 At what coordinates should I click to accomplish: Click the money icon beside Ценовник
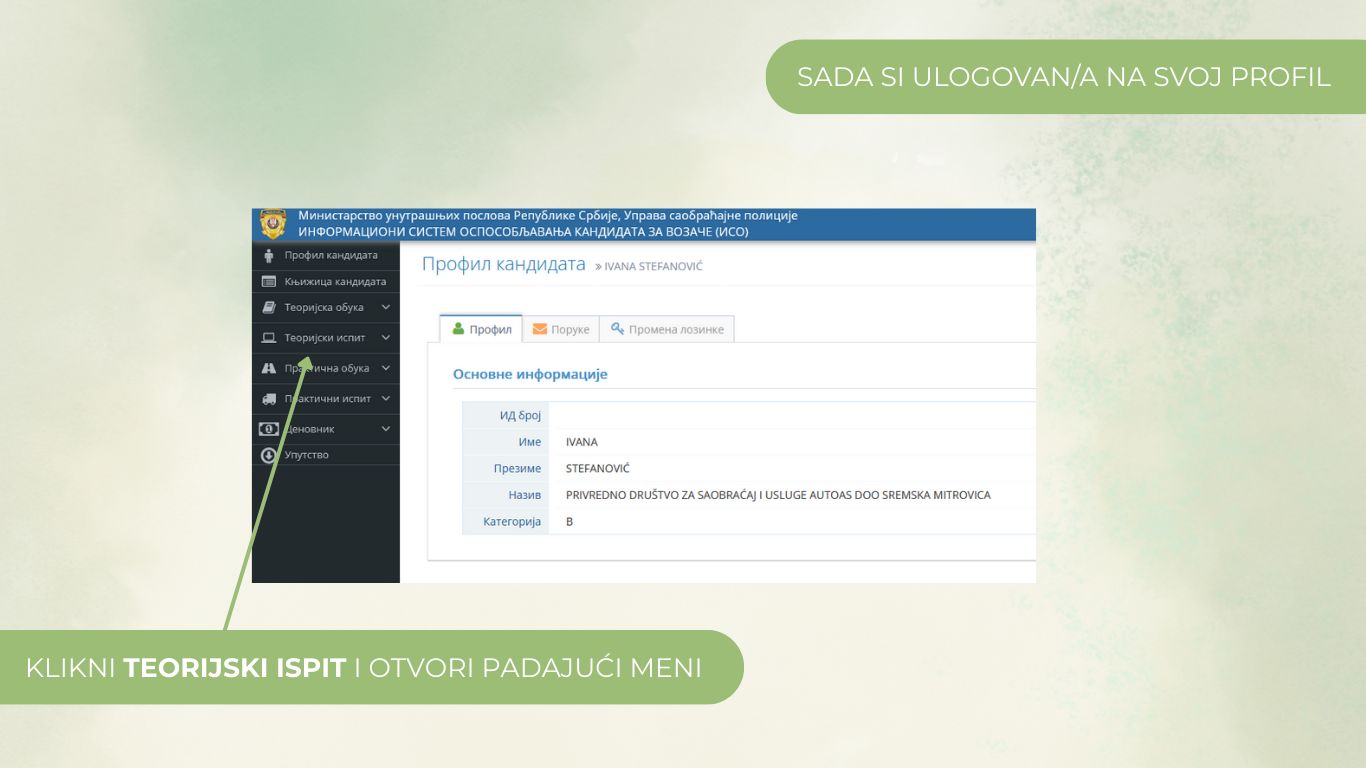pos(269,429)
